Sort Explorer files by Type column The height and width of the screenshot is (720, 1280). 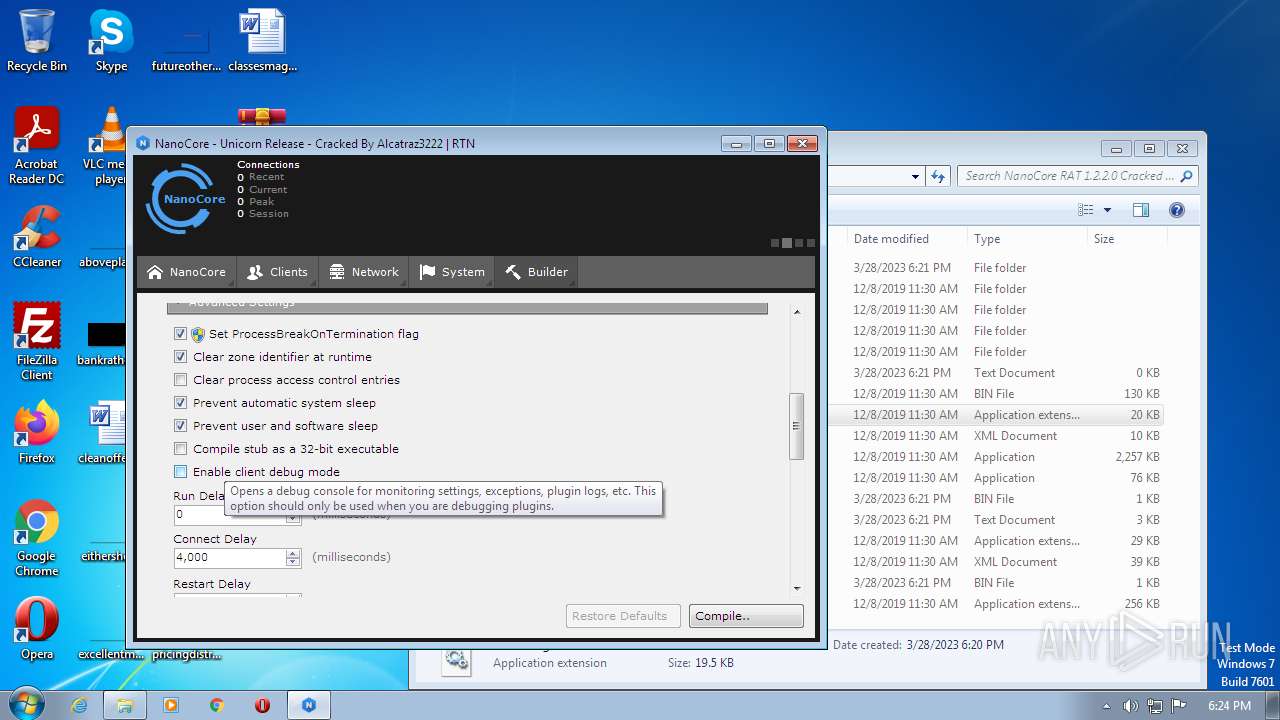point(1027,239)
